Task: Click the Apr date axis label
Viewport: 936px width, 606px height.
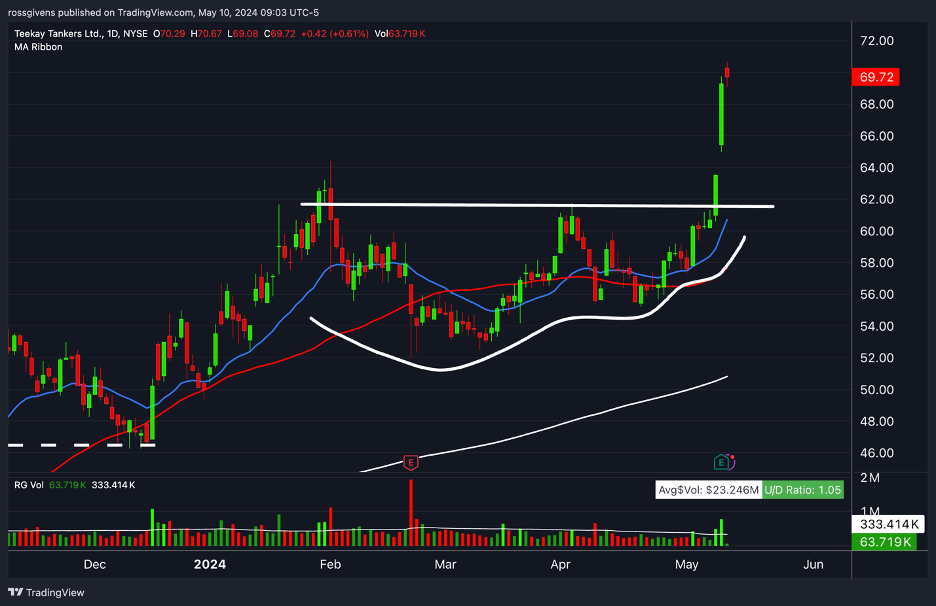Action: (560, 564)
